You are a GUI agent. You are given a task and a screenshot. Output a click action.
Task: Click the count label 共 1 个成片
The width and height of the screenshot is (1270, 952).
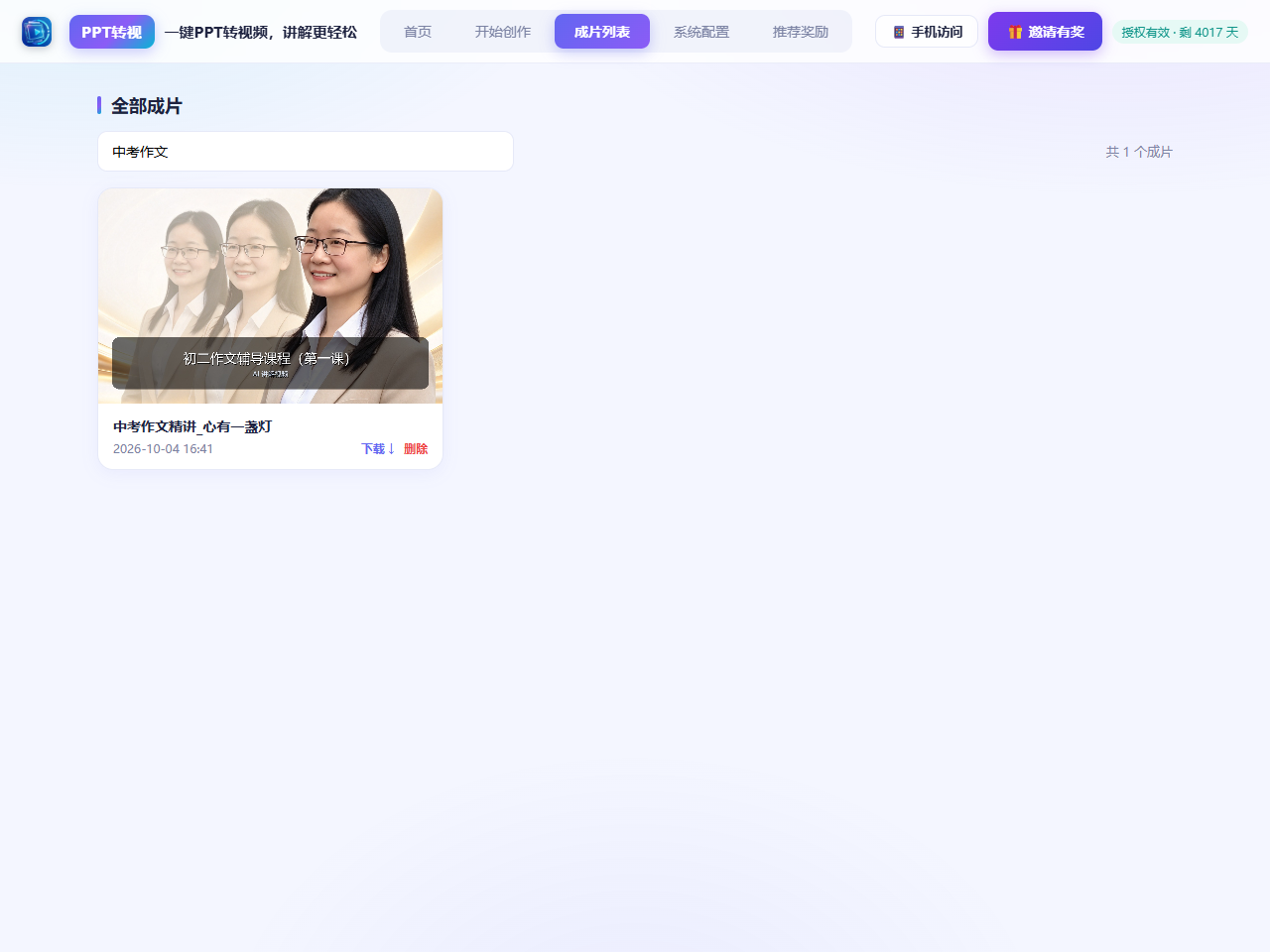click(x=1139, y=152)
